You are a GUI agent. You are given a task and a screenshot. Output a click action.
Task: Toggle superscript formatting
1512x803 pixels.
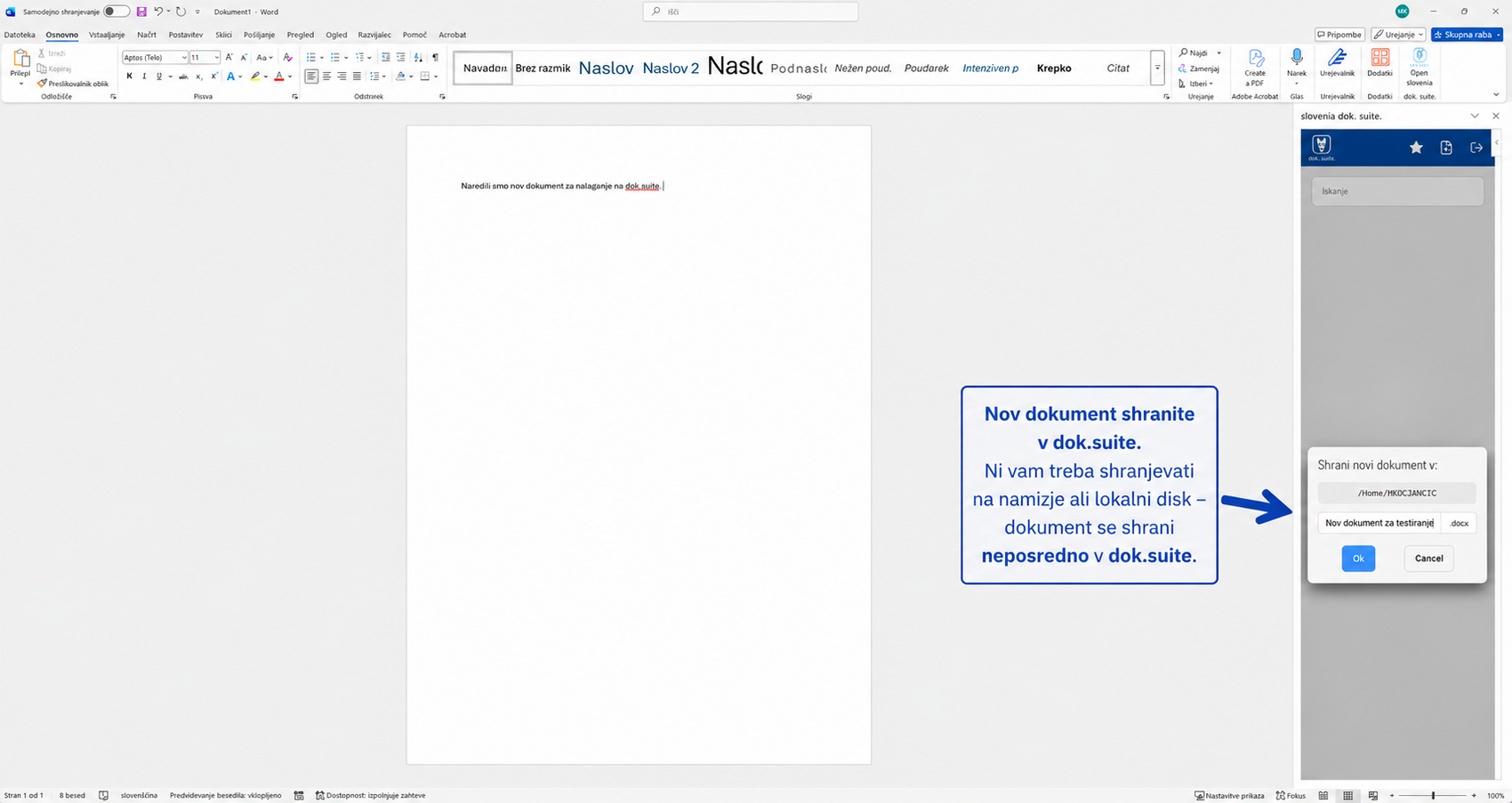pos(213,76)
